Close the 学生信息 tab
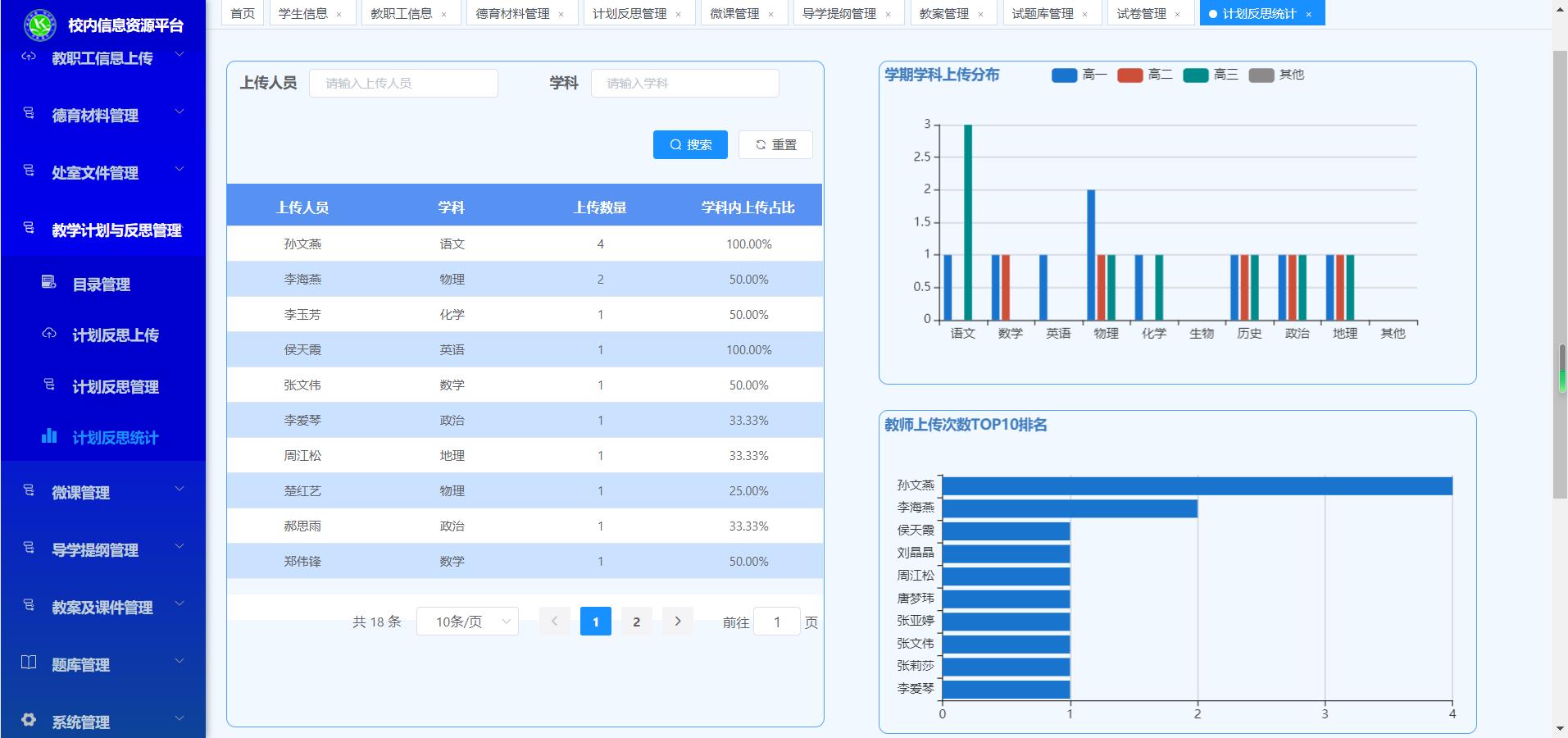 (x=339, y=14)
